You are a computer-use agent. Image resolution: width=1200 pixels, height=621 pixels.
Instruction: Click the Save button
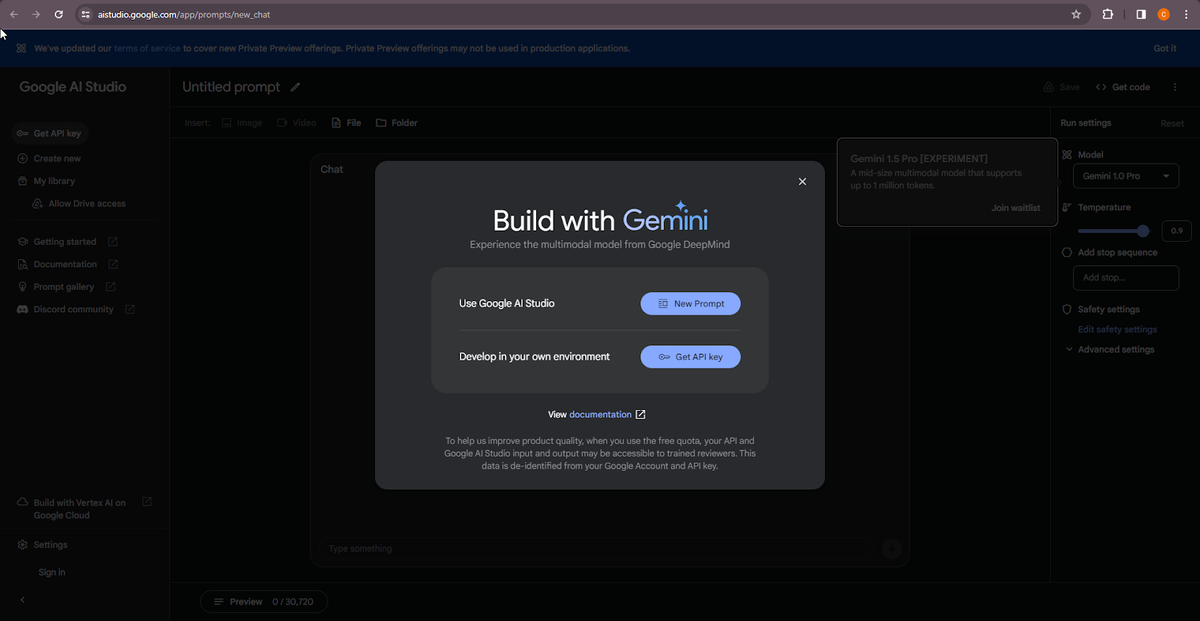pos(1061,87)
